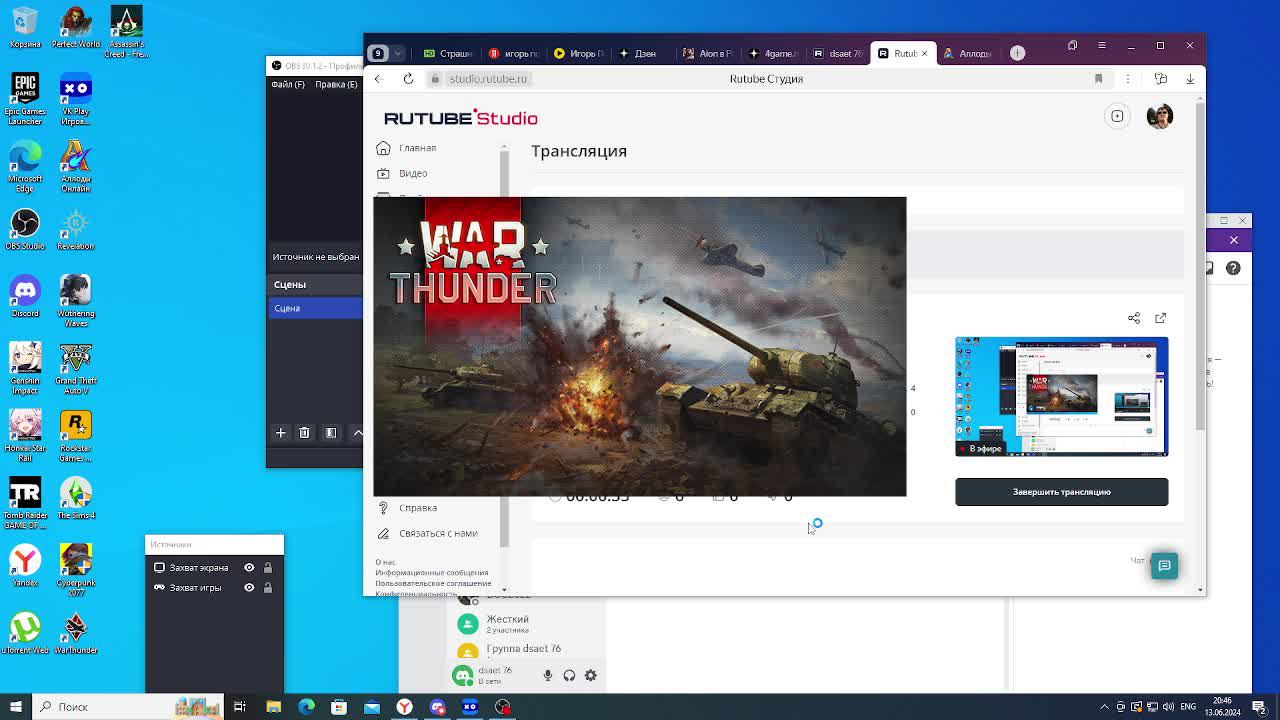Delete the selected OBS scene

305,433
